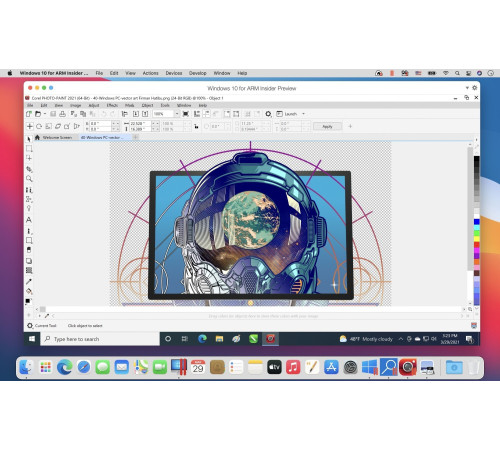
Task: Select the Eyedropper tool in toolbox
Action: tap(29, 282)
